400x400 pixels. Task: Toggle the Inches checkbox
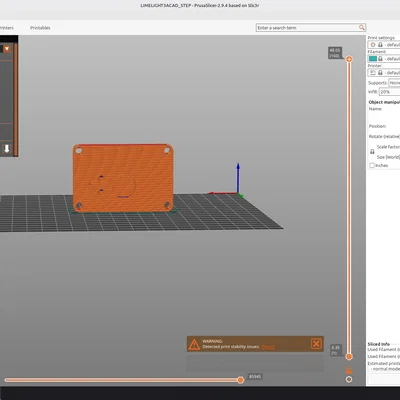click(372, 165)
